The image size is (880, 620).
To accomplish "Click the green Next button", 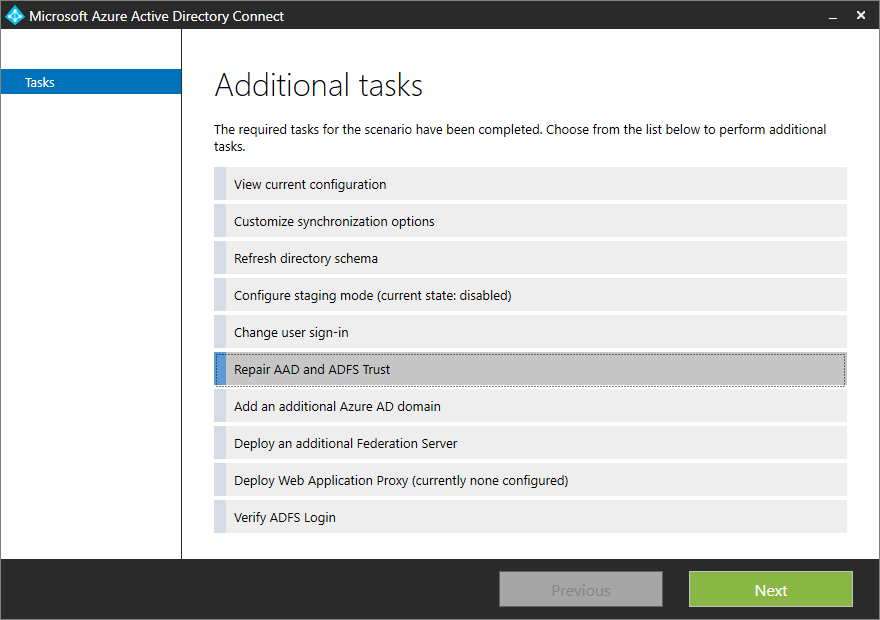I will click(x=771, y=590).
